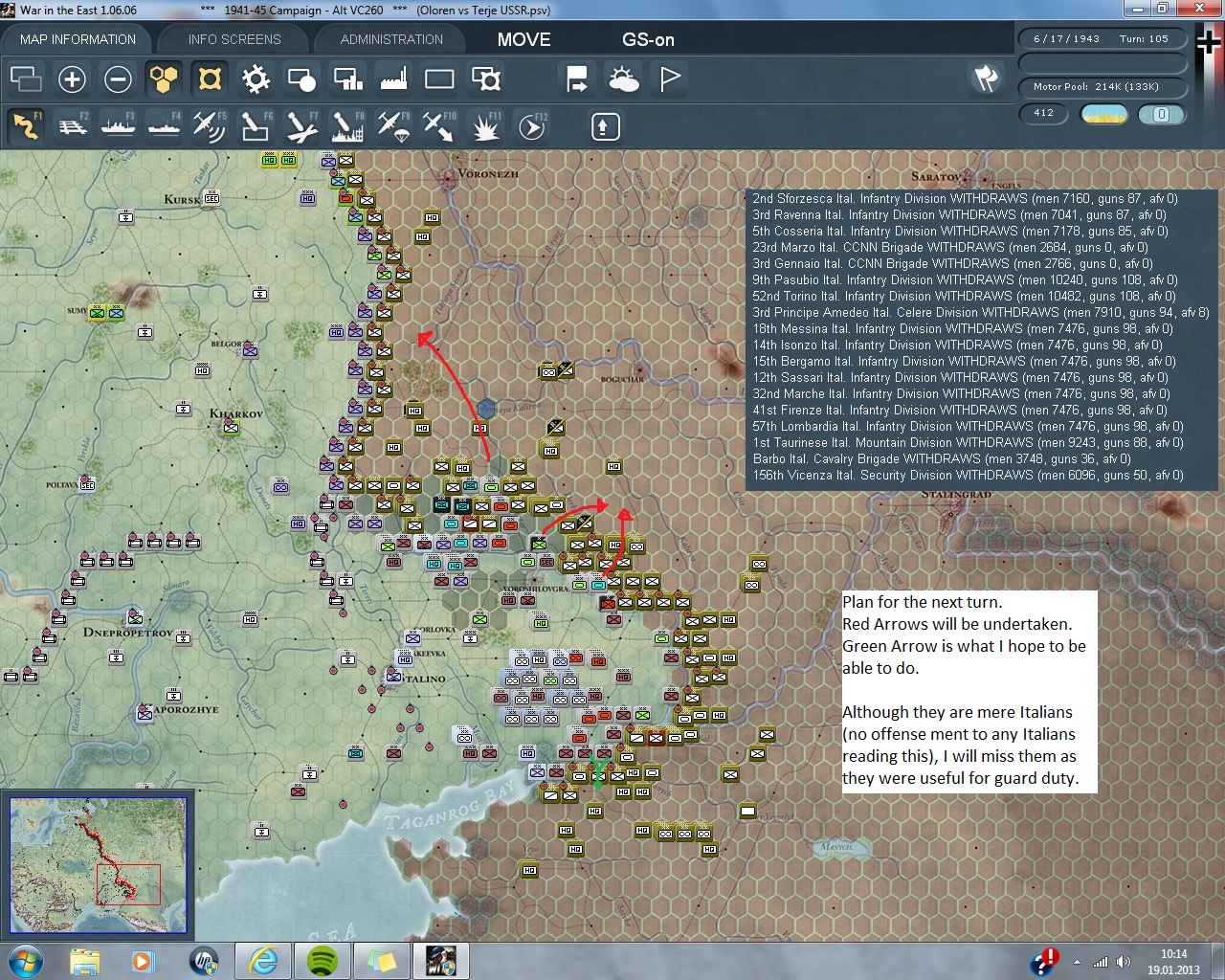Open Spotify from taskbar

pos(323,960)
